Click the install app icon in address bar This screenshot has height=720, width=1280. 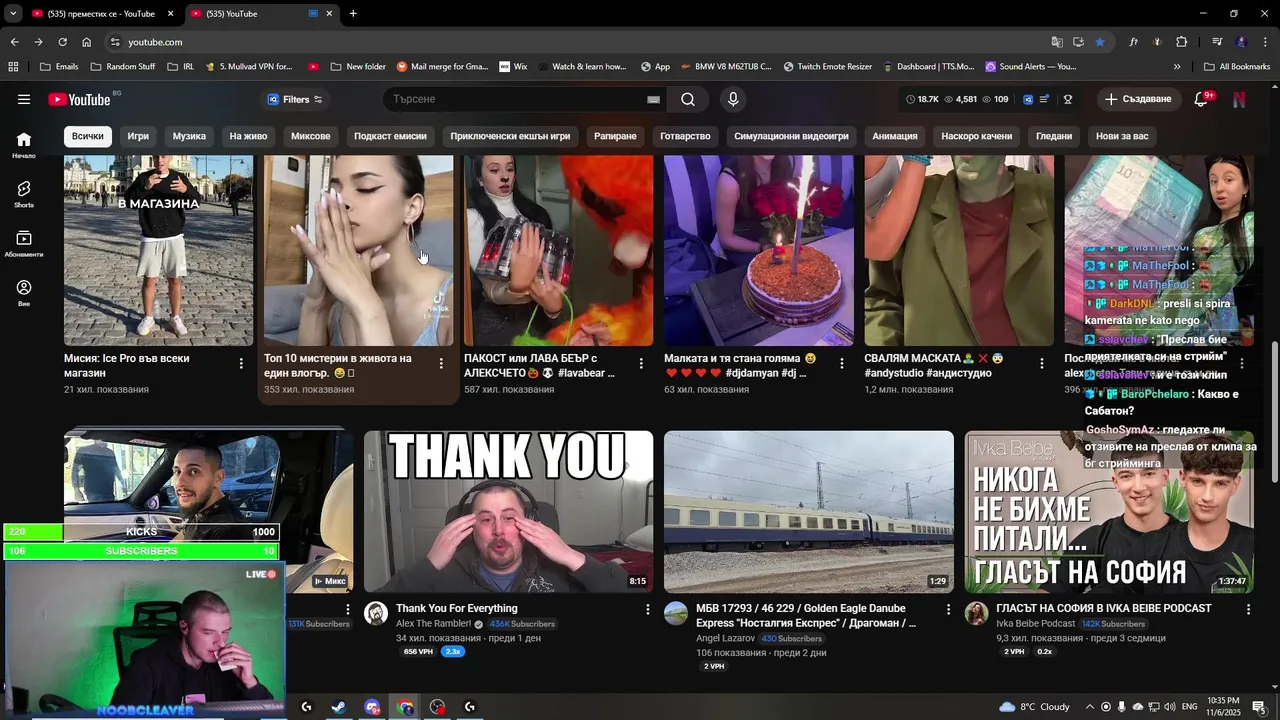coord(1078,42)
